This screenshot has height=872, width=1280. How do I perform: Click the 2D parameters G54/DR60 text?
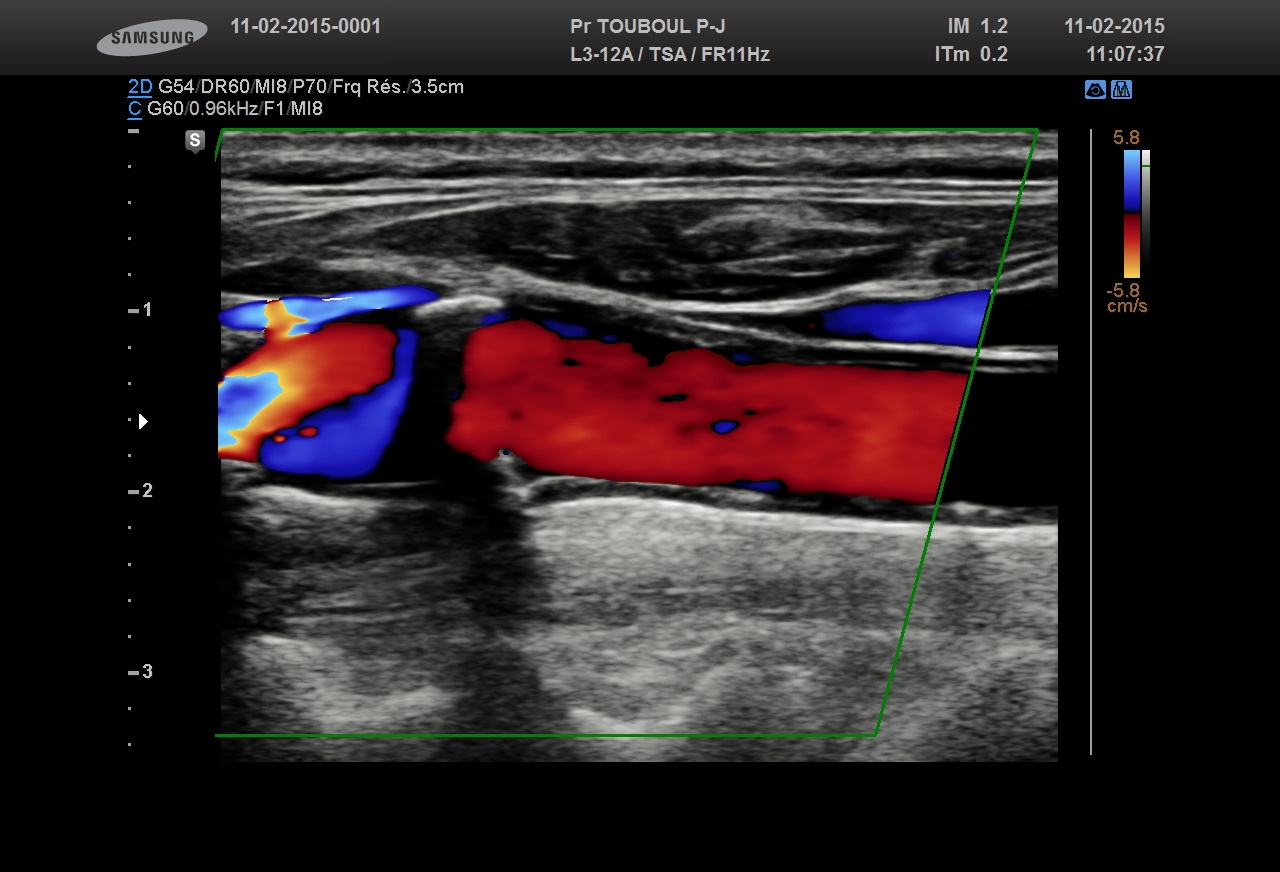tap(311, 87)
